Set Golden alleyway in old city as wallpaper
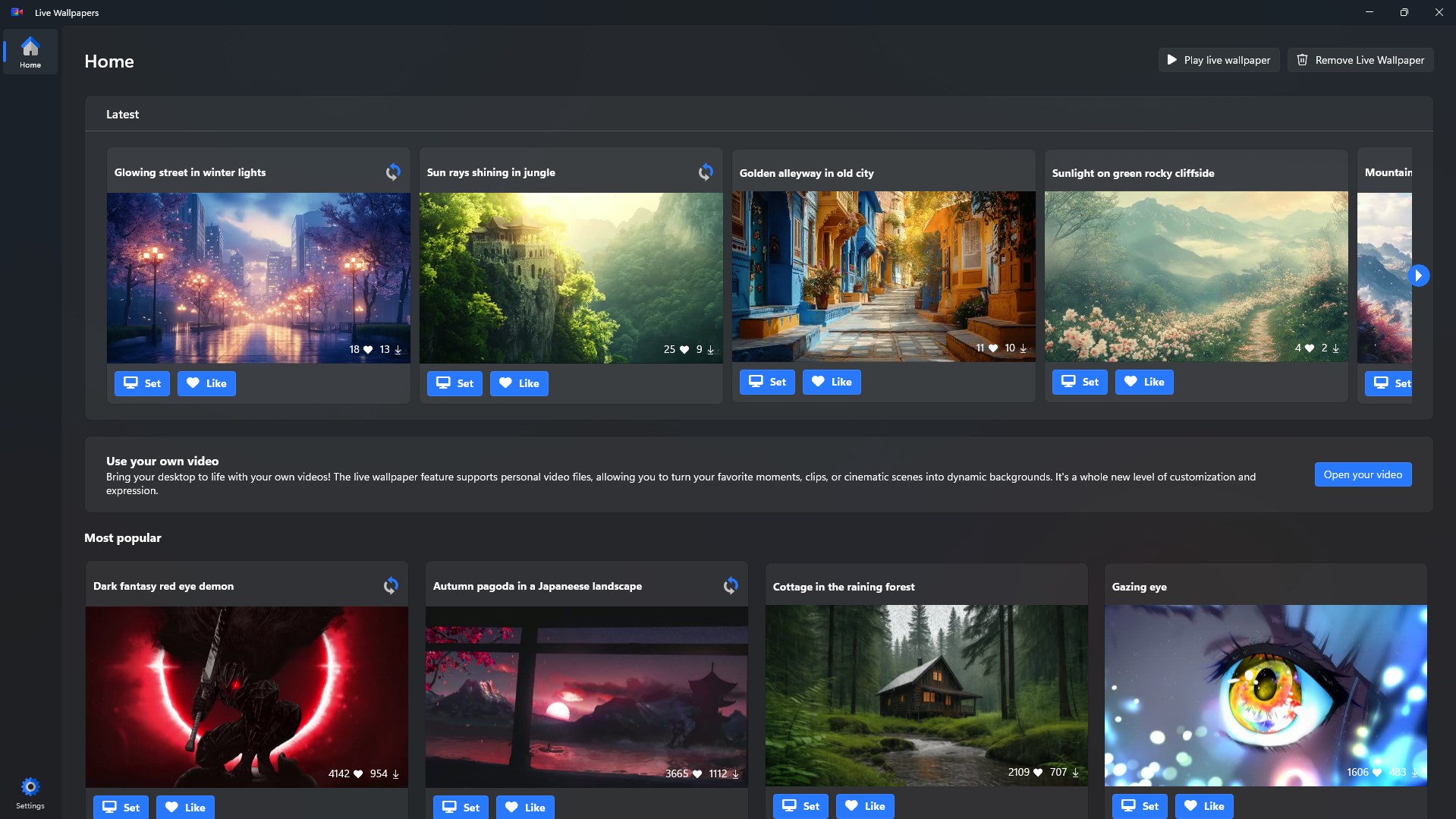Image resolution: width=1456 pixels, height=819 pixels. [766, 382]
